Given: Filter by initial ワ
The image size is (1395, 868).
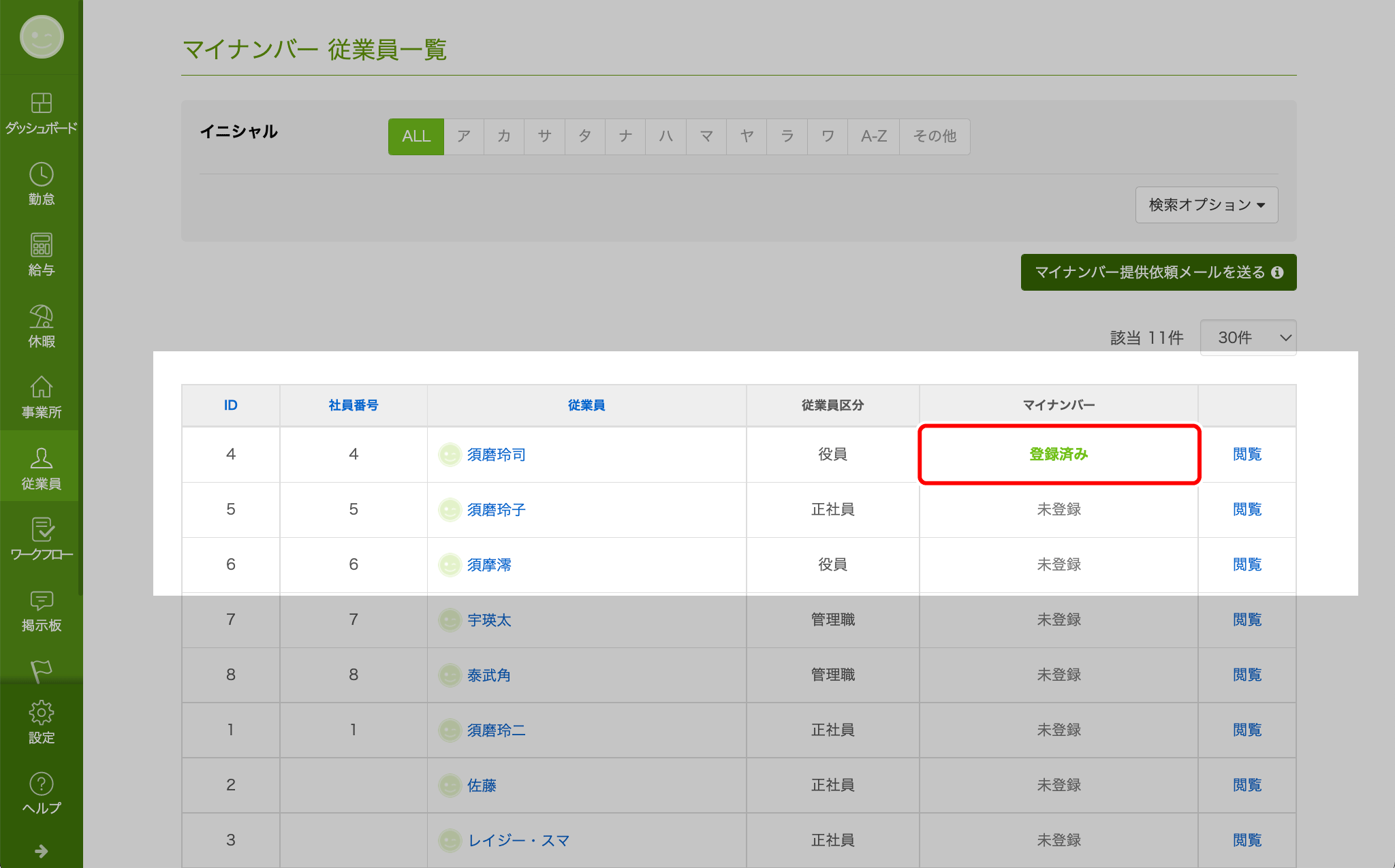Looking at the screenshot, I should pos(828,136).
